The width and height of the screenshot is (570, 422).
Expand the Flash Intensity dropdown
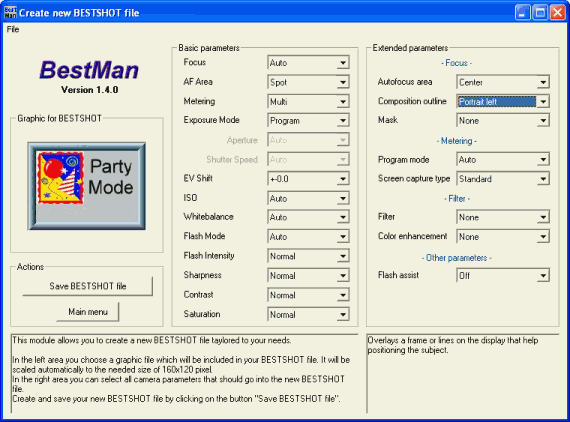click(308, 256)
